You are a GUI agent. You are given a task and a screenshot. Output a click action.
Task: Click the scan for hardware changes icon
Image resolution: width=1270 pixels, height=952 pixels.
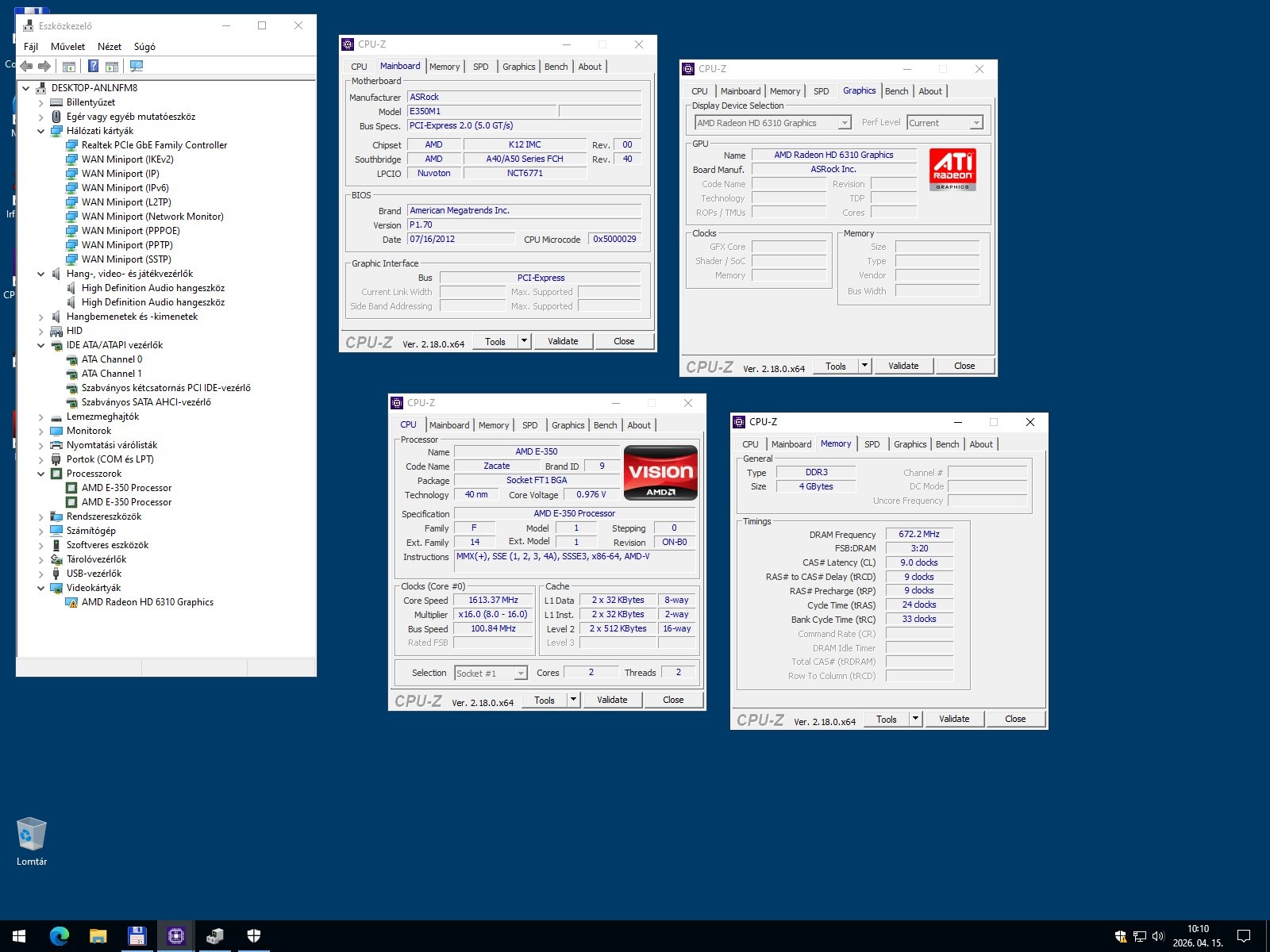point(137,67)
